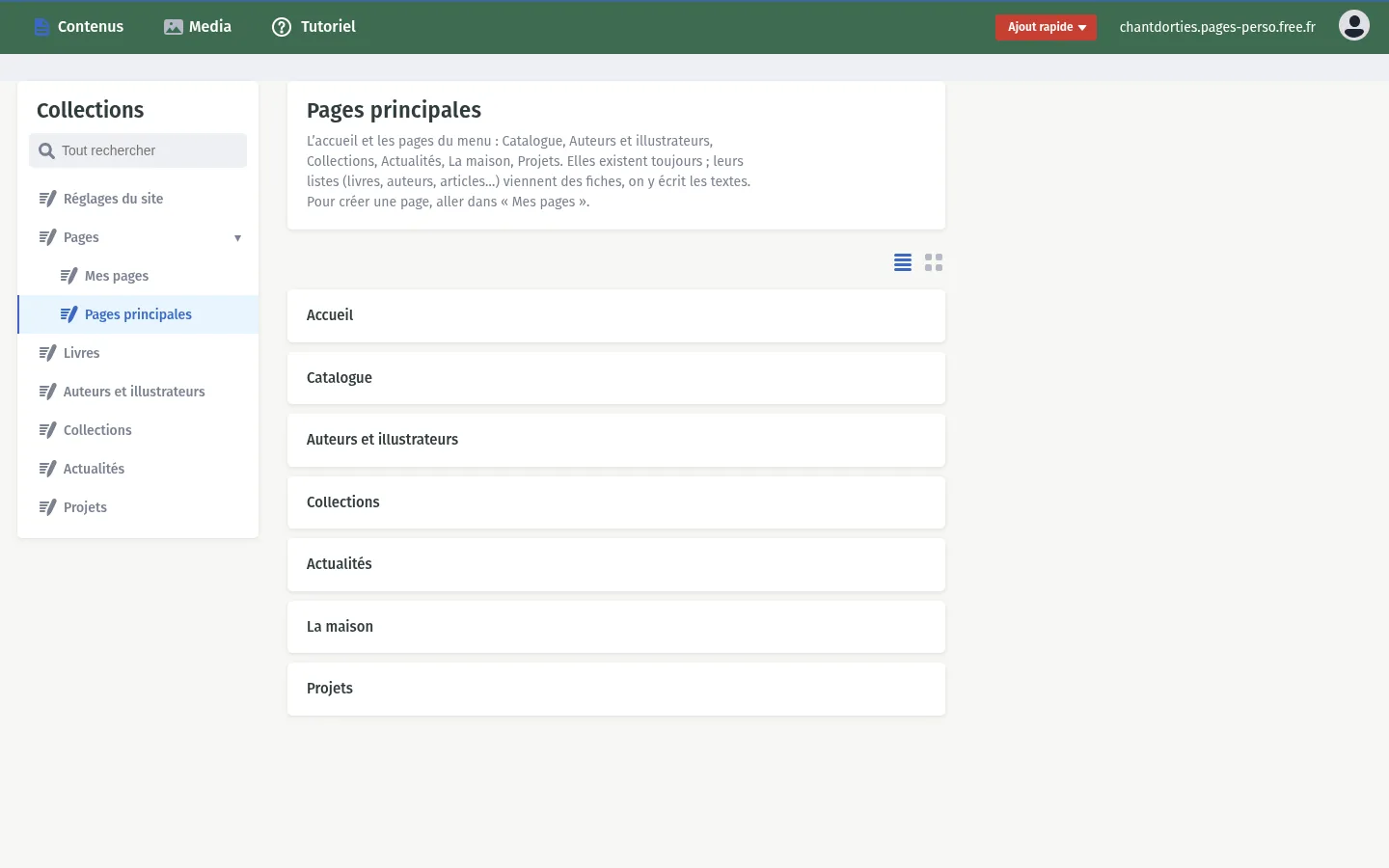Focus the Tout rechercher search field

pyautogui.click(x=138, y=150)
